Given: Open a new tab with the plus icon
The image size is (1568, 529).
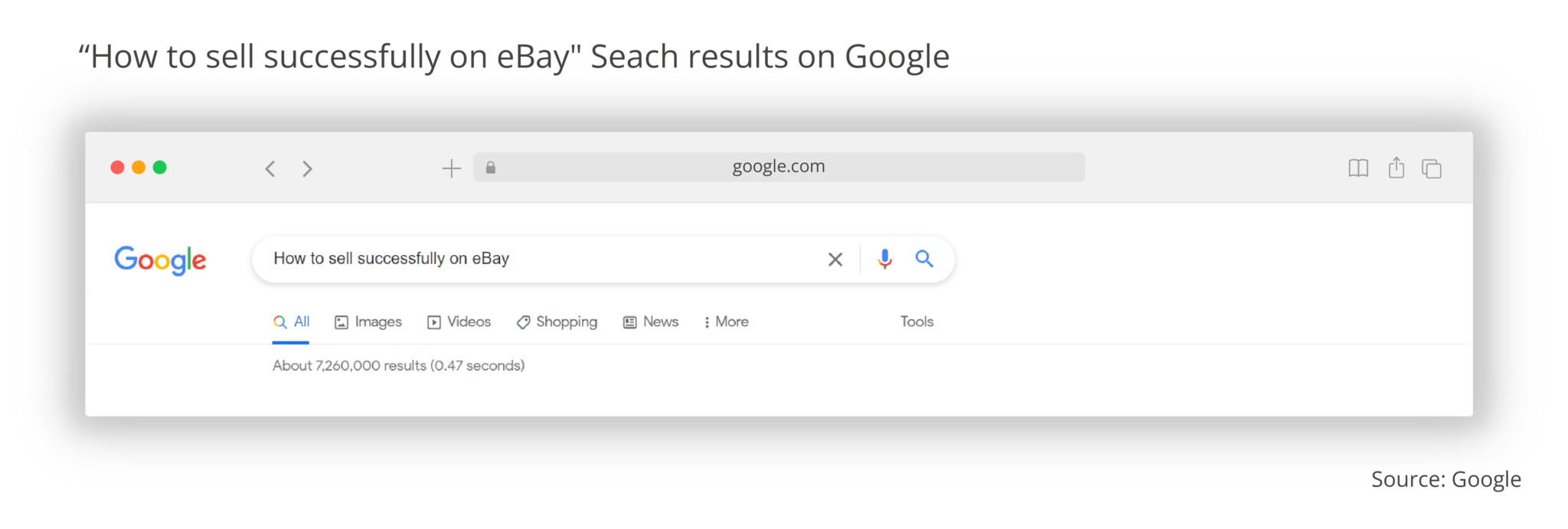Looking at the screenshot, I should (x=452, y=168).
